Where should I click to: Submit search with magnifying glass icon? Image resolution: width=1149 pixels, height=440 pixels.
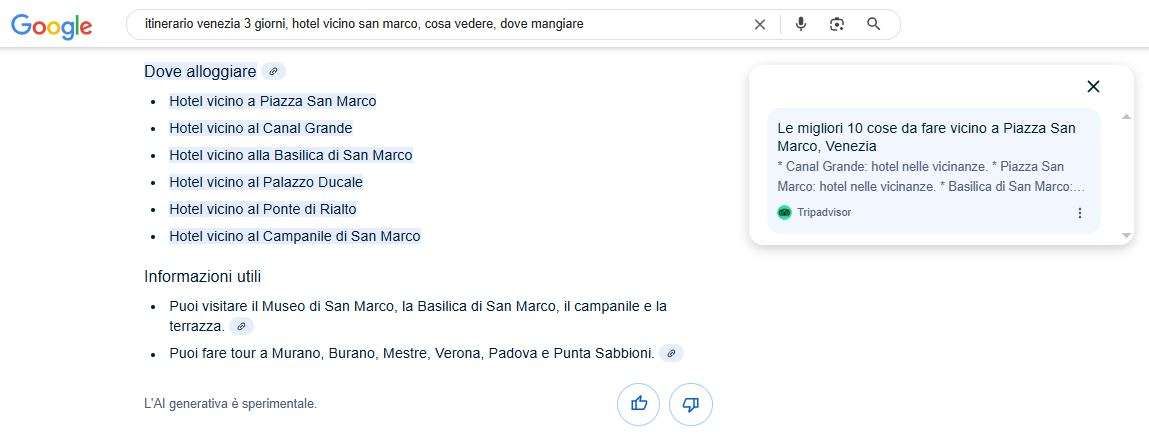873,24
